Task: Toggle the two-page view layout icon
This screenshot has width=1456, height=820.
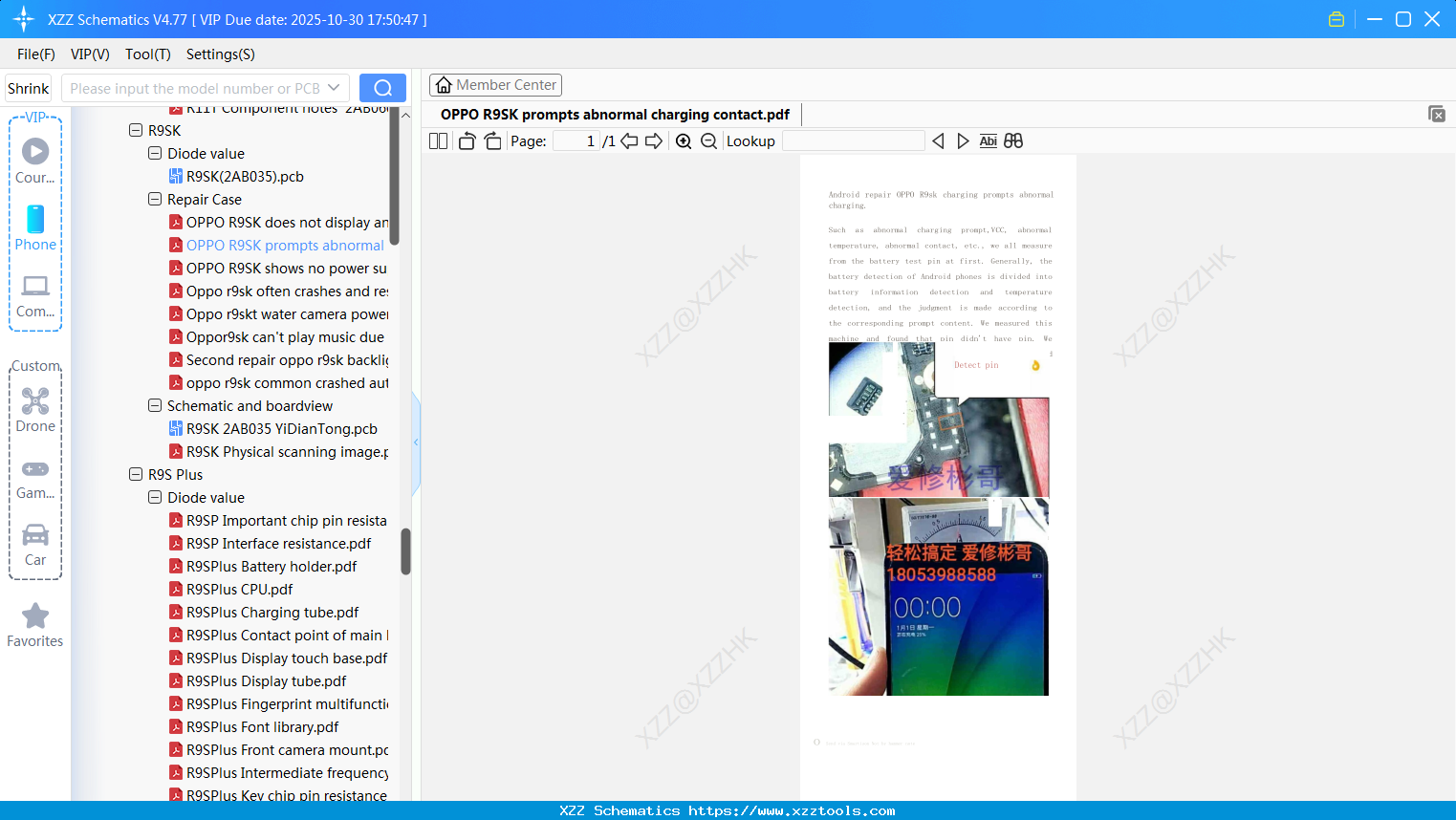Action: click(x=438, y=141)
